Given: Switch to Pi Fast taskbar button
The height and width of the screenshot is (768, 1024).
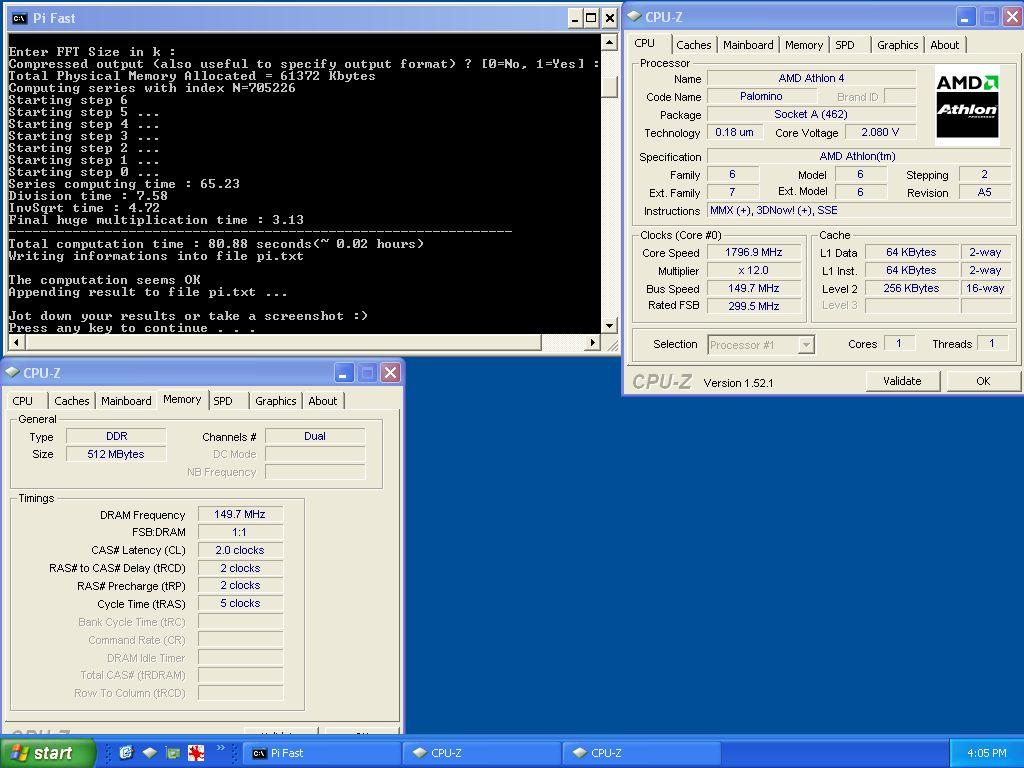Looking at the screenshot, I should pos(322,753).
